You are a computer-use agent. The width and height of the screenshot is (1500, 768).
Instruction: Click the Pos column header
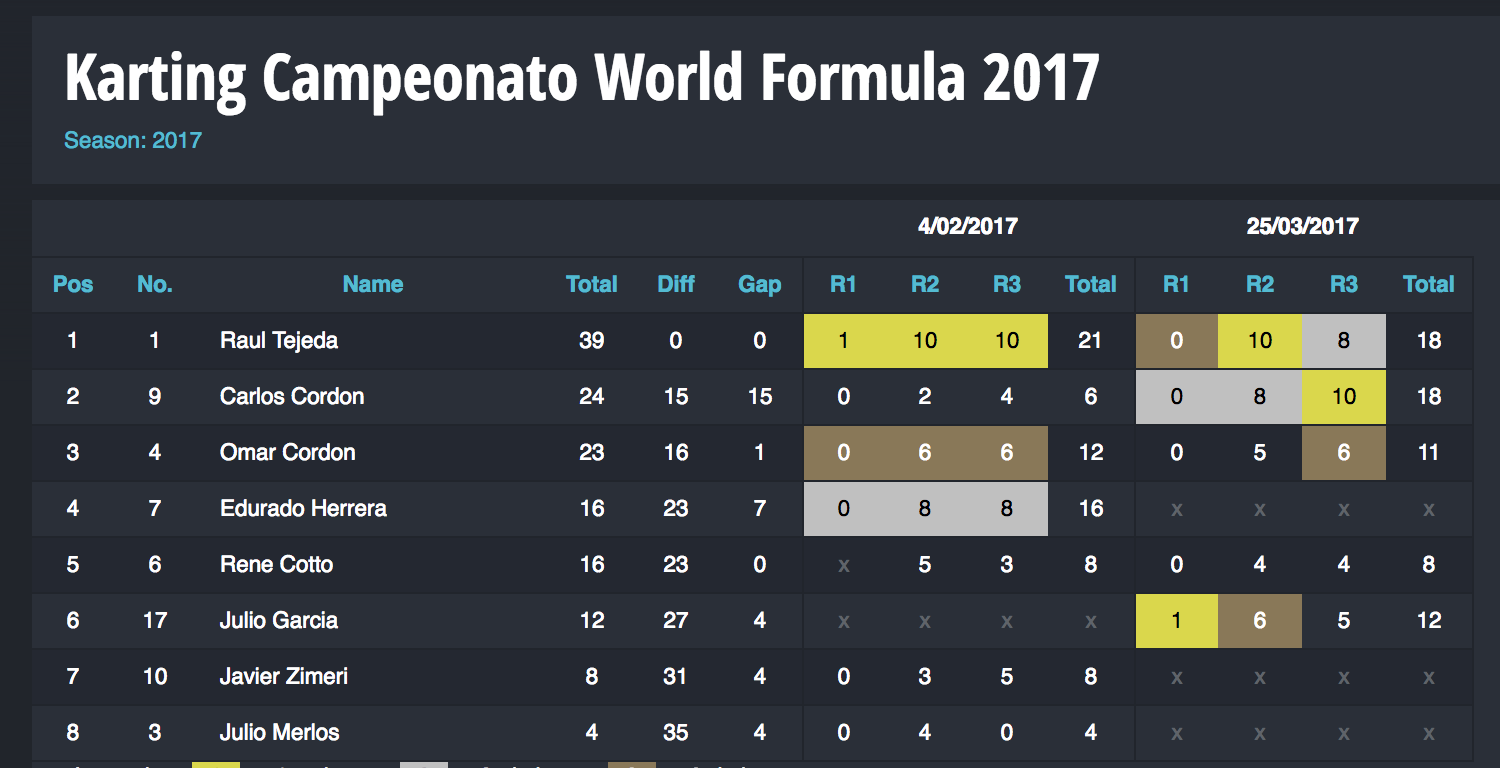coord(73,284)
